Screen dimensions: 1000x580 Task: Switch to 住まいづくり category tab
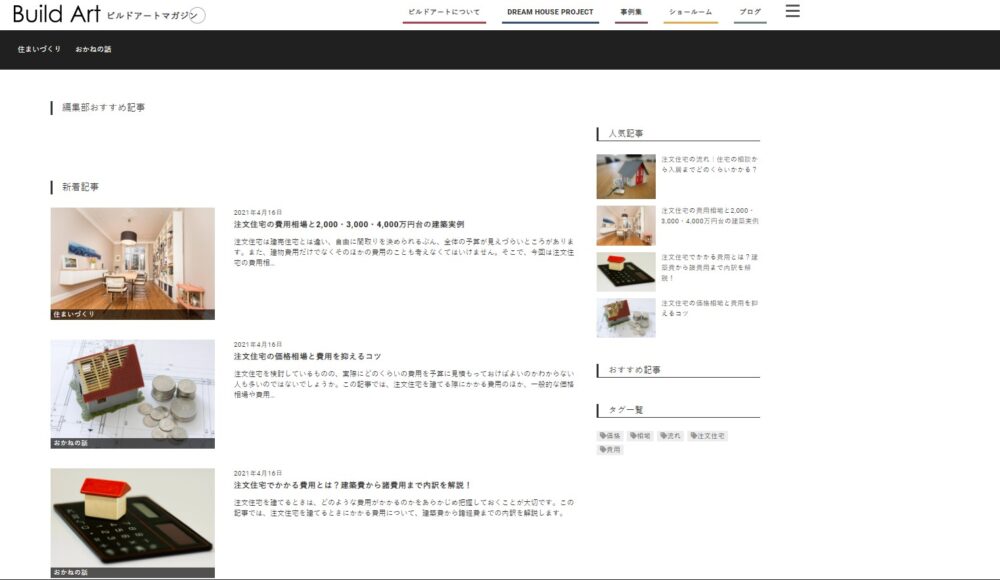(39, 49)
